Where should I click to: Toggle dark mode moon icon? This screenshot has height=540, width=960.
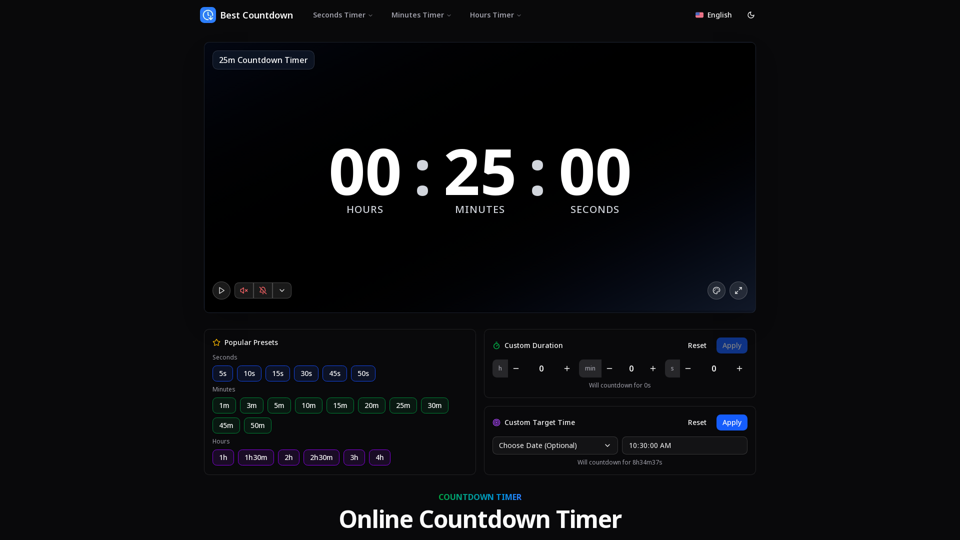point(751,15)
